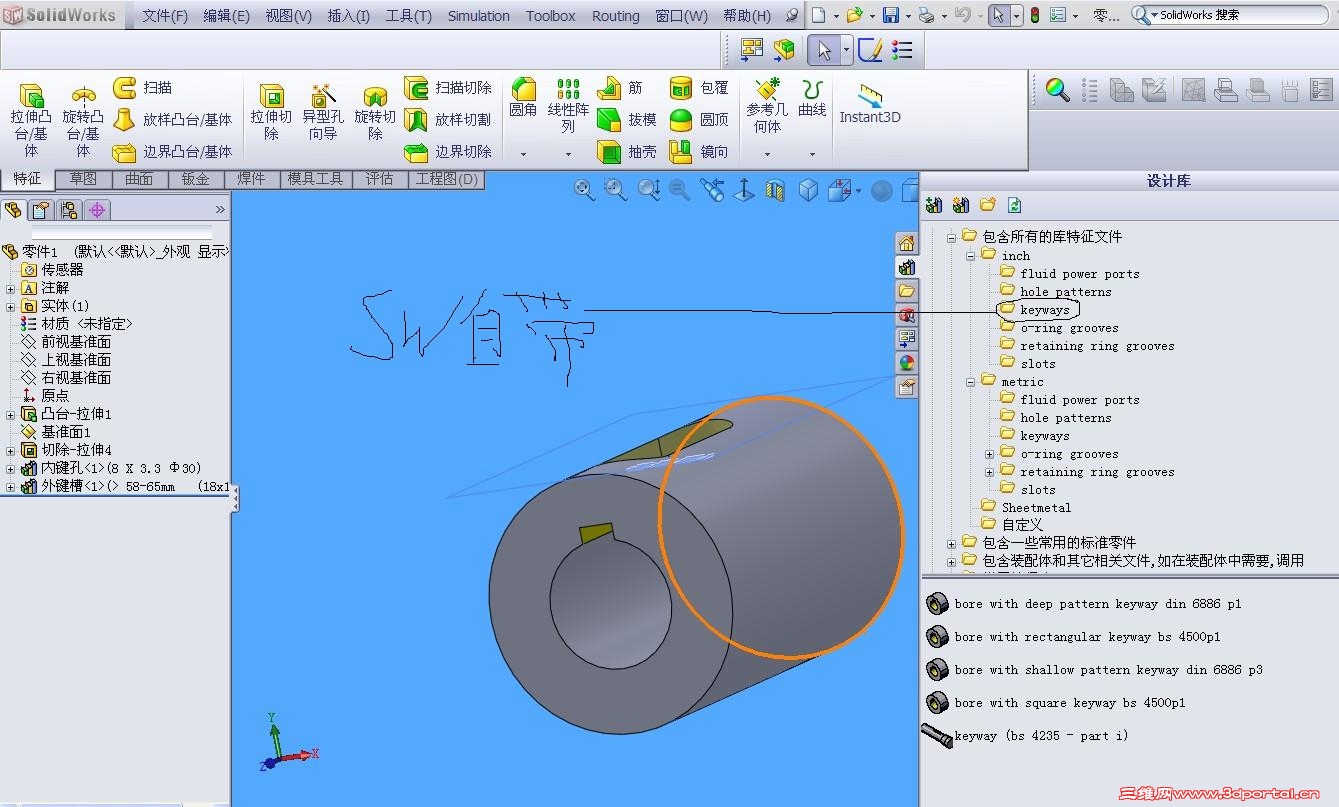The width and height of the screenshot is (1339, 807).
Task: Click the 边界切除 (Boundary Cut) button
Action: pyautogui.click(x=448, y=152)
